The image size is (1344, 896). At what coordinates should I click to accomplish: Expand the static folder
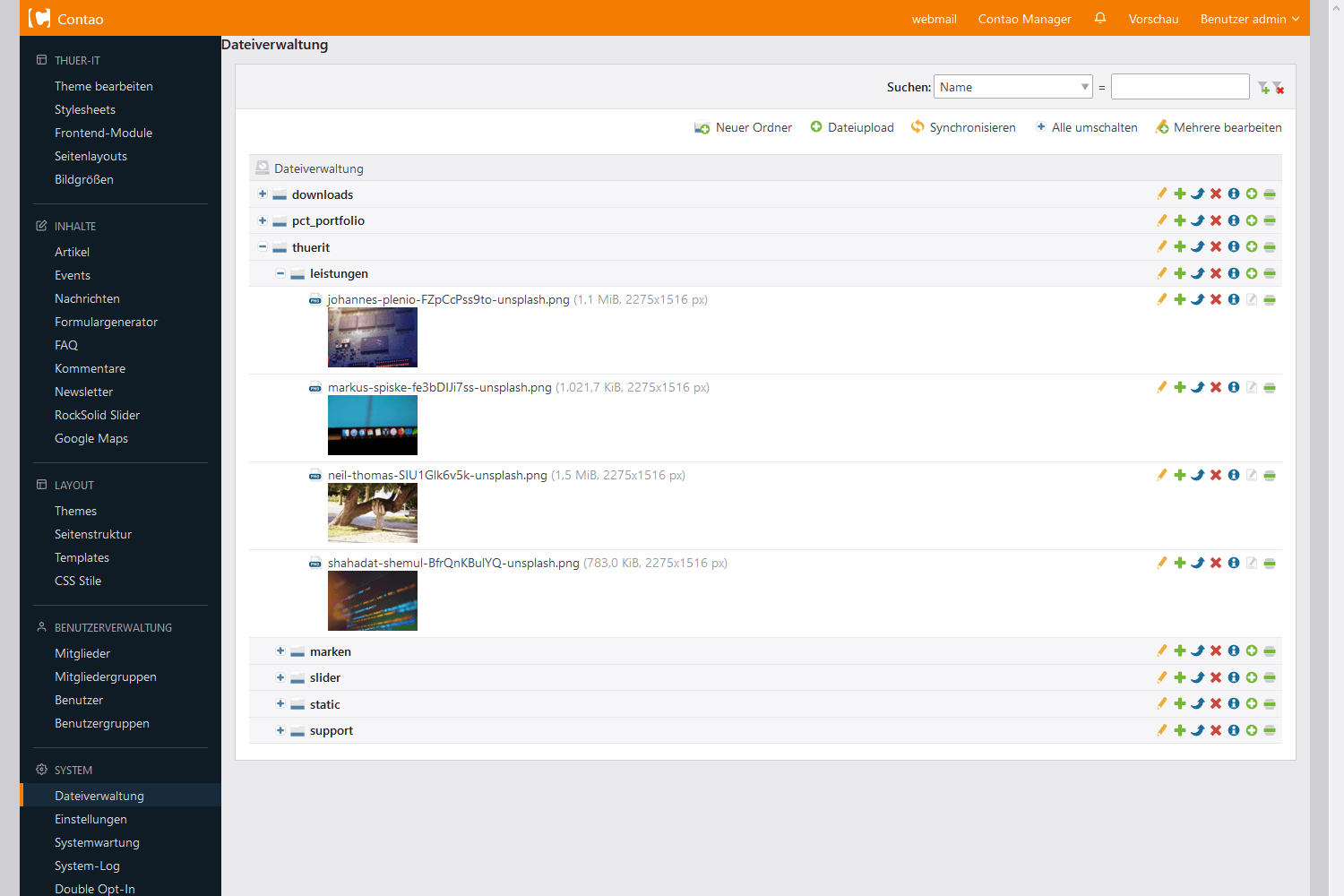tap(280, 703)
